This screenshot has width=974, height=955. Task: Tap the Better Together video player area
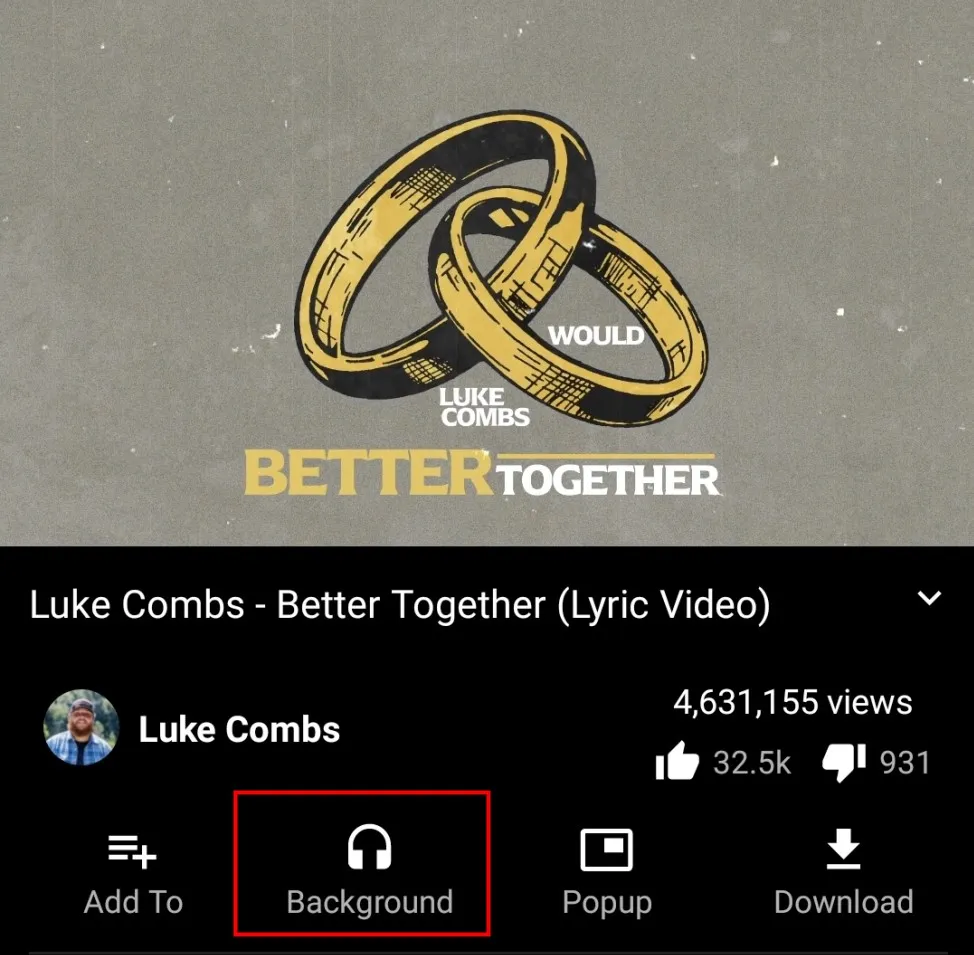point(487,273)
